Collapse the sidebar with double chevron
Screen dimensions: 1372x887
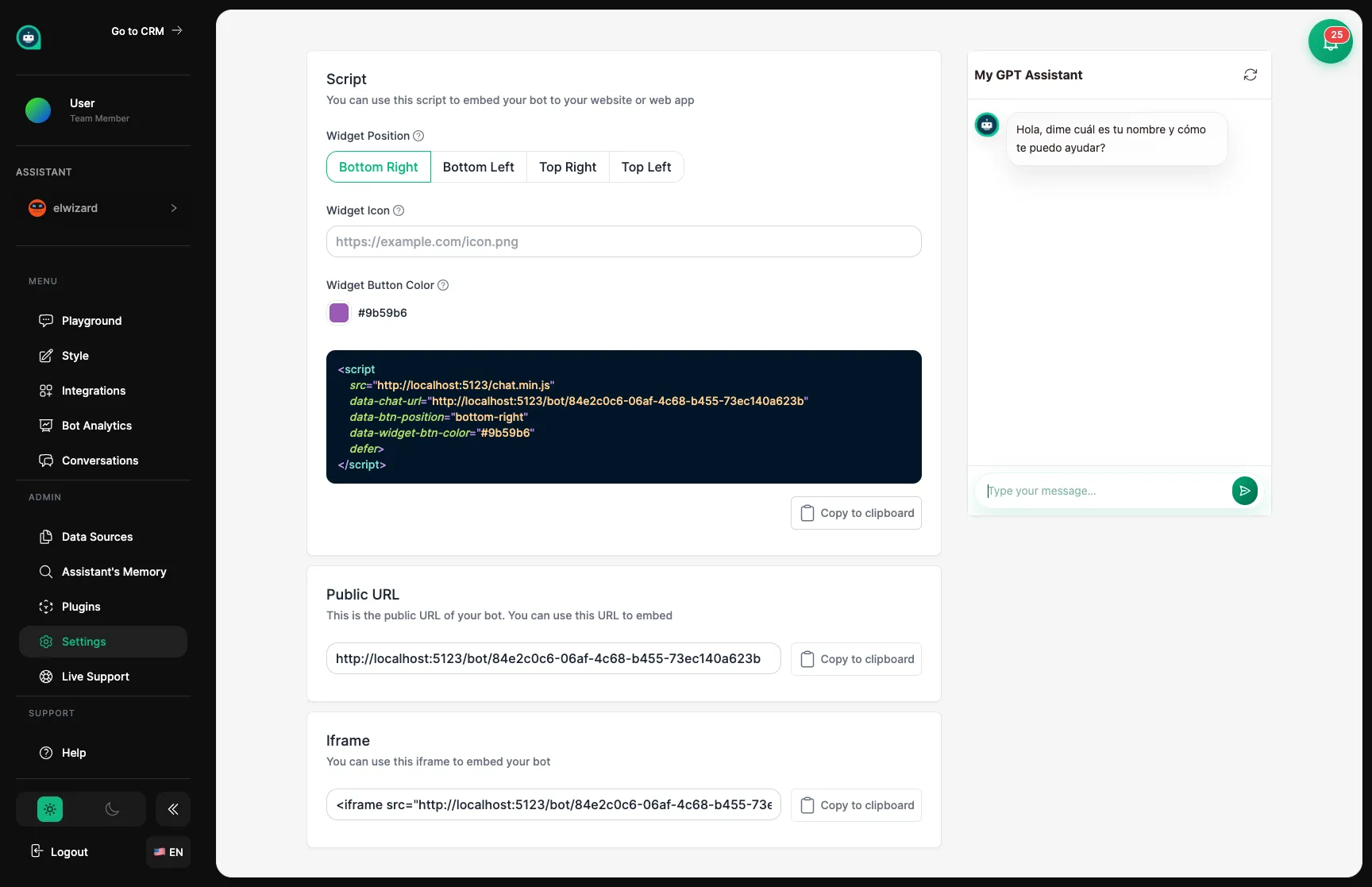tap(173, 809)
